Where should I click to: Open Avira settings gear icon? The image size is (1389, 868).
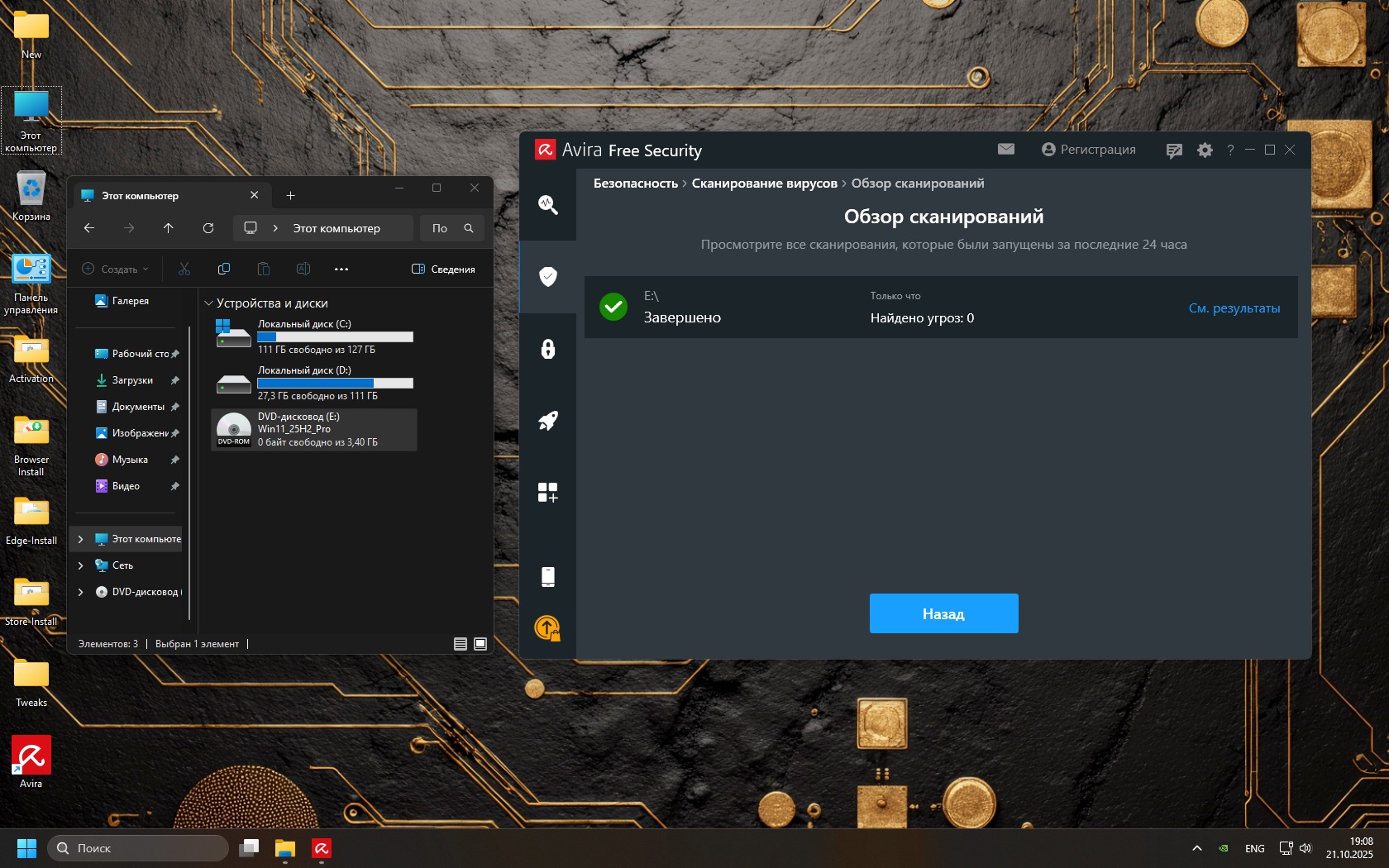click(x=1205, y=150)
